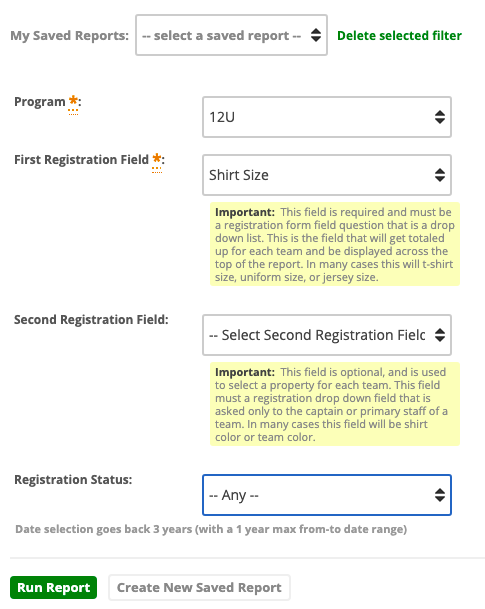Screen dimensions: 485x609
Task: Click the yellow note about optional field
Action: click(x=335, y=404)
